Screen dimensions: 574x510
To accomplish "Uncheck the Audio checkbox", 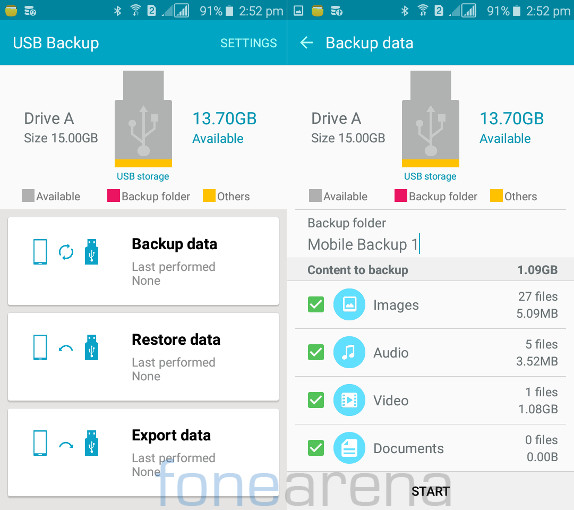I will (x=316, y=352).
